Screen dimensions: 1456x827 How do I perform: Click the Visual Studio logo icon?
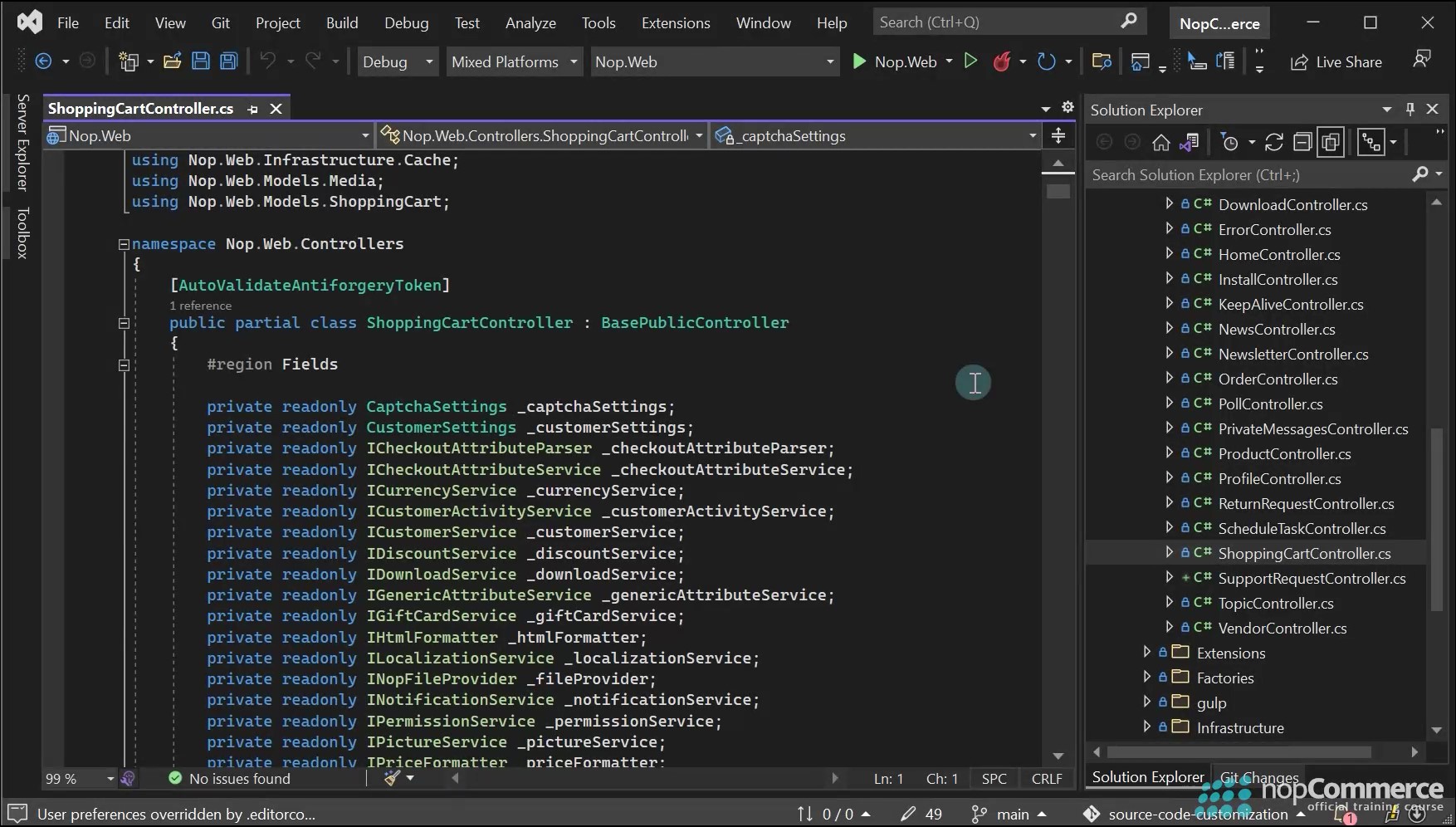[30, 22]
